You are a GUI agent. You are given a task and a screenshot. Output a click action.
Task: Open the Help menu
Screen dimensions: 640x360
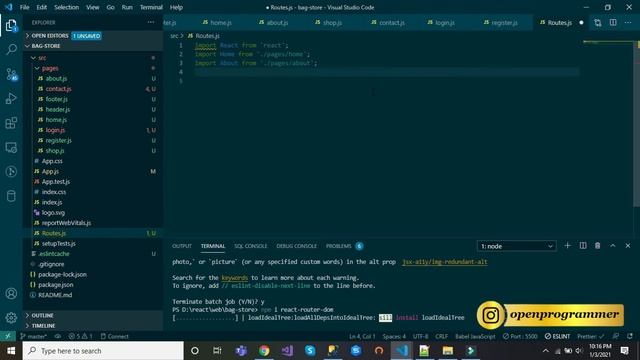pyautogui.click(x=176, y=7)
